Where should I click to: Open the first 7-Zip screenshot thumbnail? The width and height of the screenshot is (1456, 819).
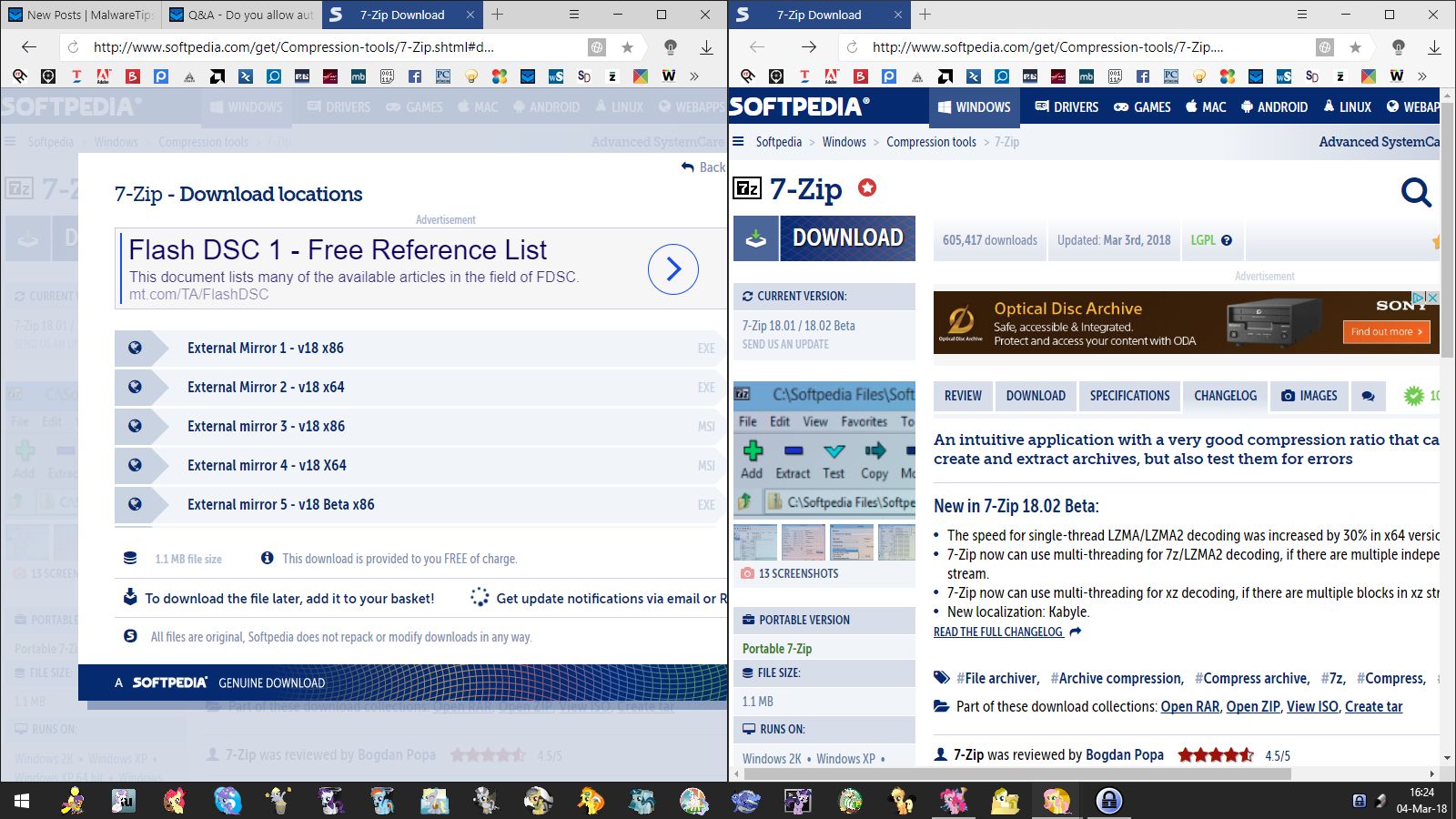[755, 542]
